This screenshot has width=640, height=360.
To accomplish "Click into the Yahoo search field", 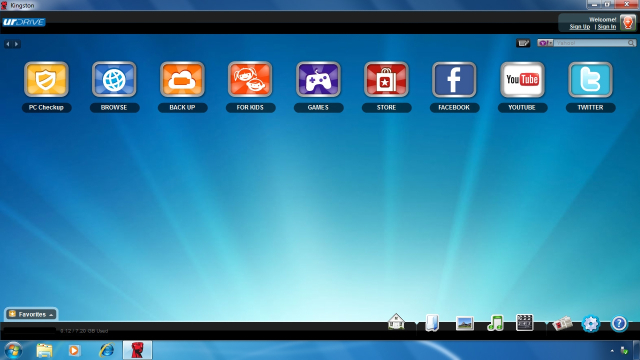I will tap(591, 43).
